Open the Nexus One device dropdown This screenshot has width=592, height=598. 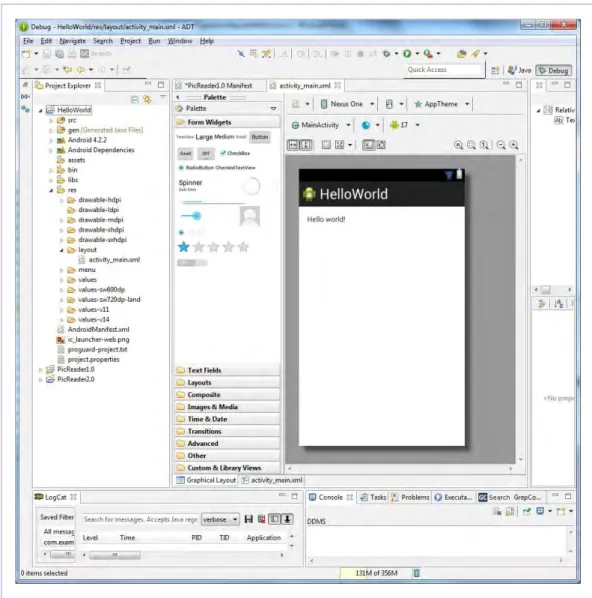pos(372,104)
